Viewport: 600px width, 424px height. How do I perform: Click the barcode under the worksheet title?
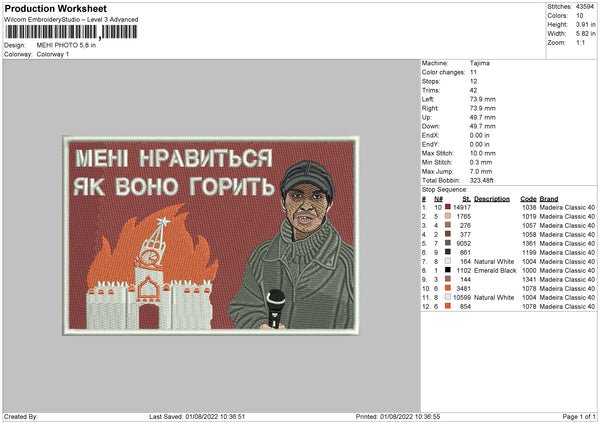coord(71,32)
